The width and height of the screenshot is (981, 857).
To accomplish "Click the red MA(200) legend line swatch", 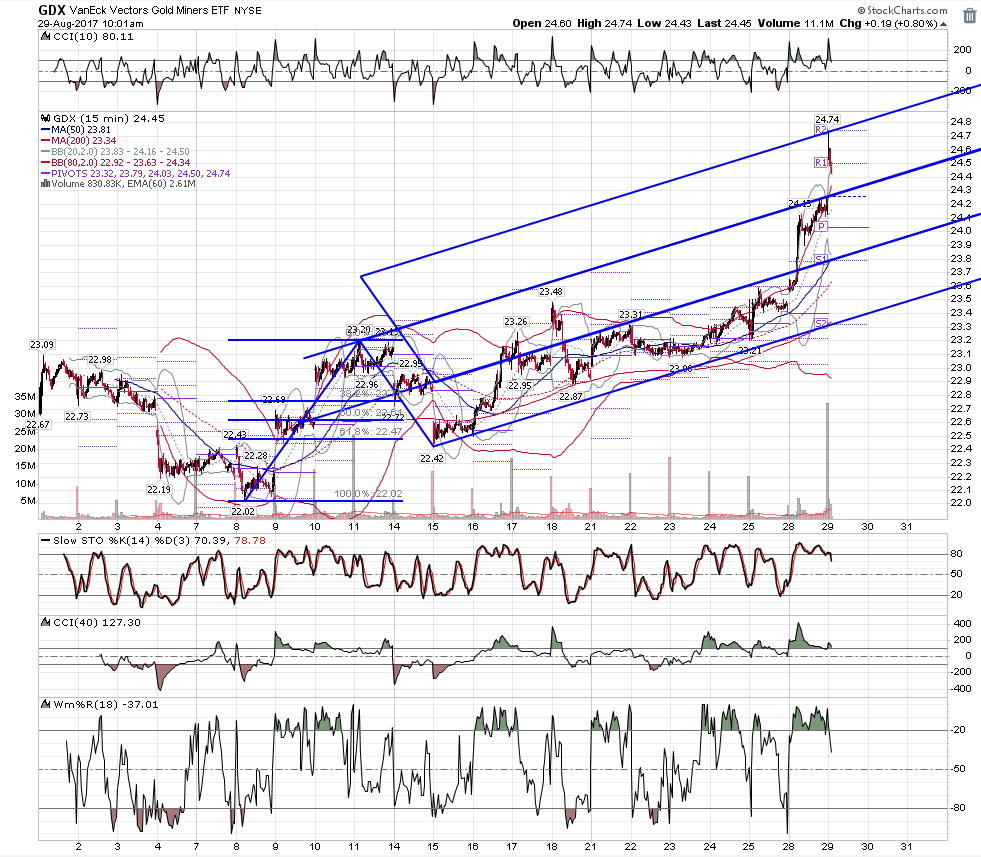I will (x=45, y=141).
